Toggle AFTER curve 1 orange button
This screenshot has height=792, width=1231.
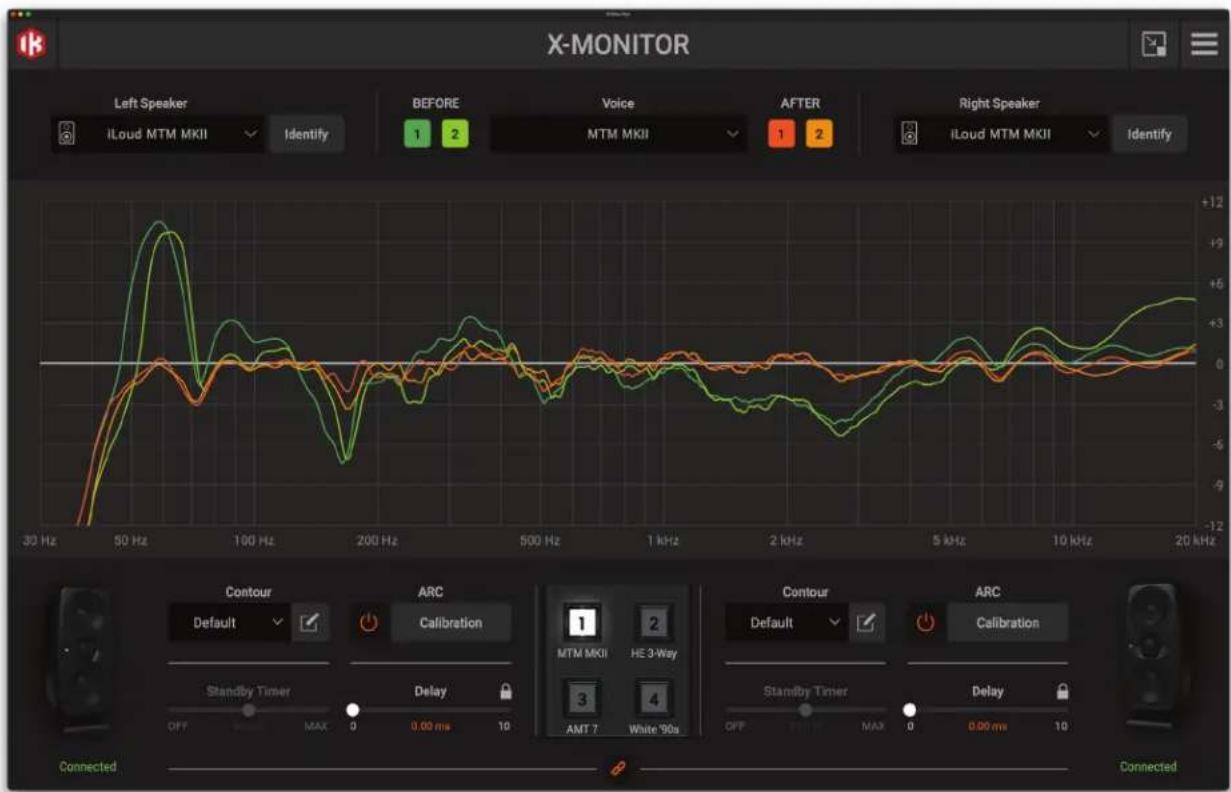[782, 134]
